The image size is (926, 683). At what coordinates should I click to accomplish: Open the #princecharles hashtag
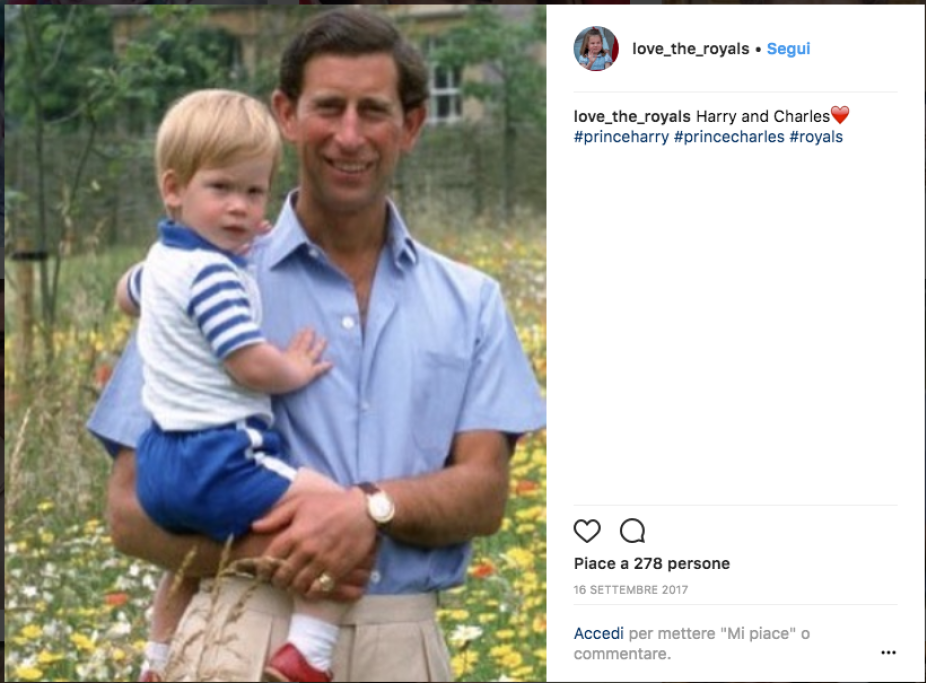729,137
